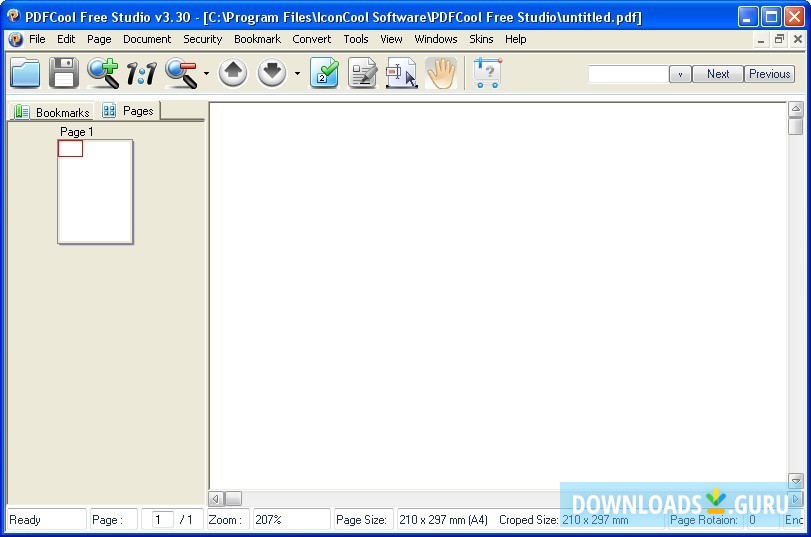This screenshot has width=811, height=537.
Task: Minimize the inner document window
Action: 761,40
